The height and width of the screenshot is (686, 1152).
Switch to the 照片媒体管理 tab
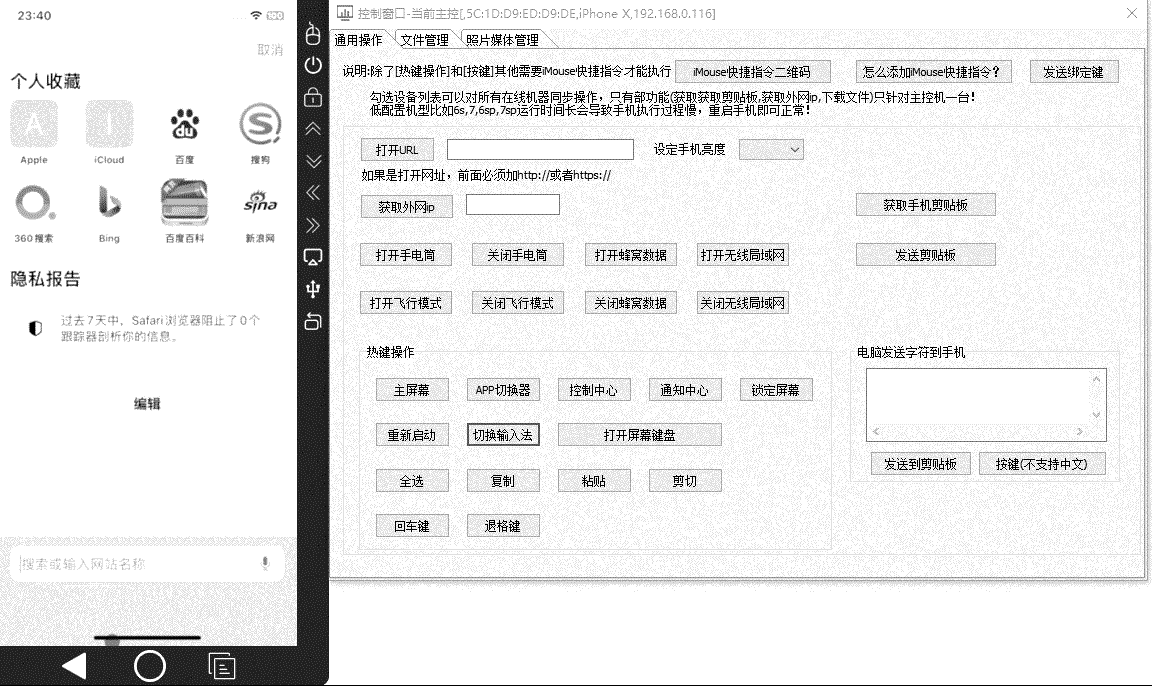pyautogui.click(x=503, y=40)
